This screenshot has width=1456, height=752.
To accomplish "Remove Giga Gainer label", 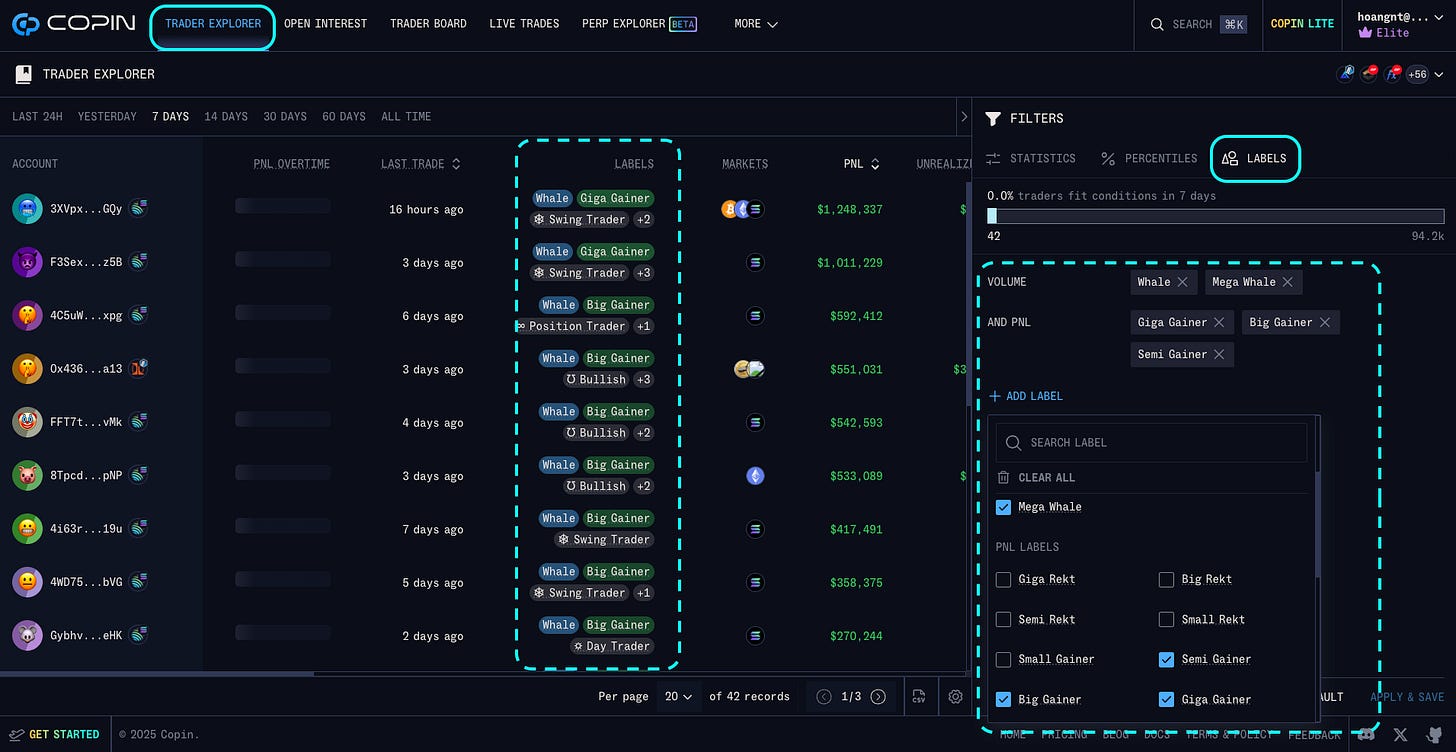I will 1219,322.
